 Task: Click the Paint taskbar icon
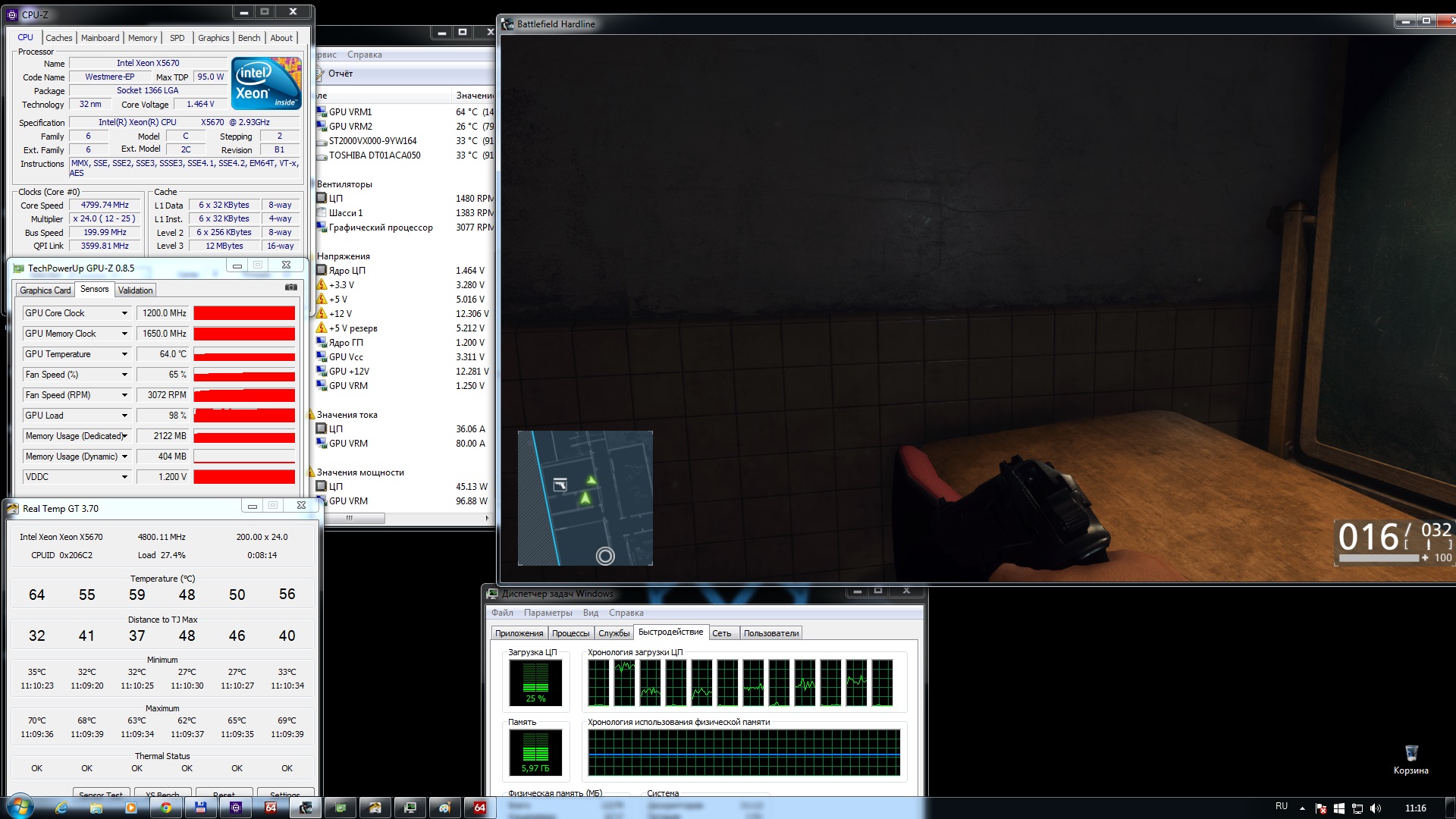[x=445, y=808]
